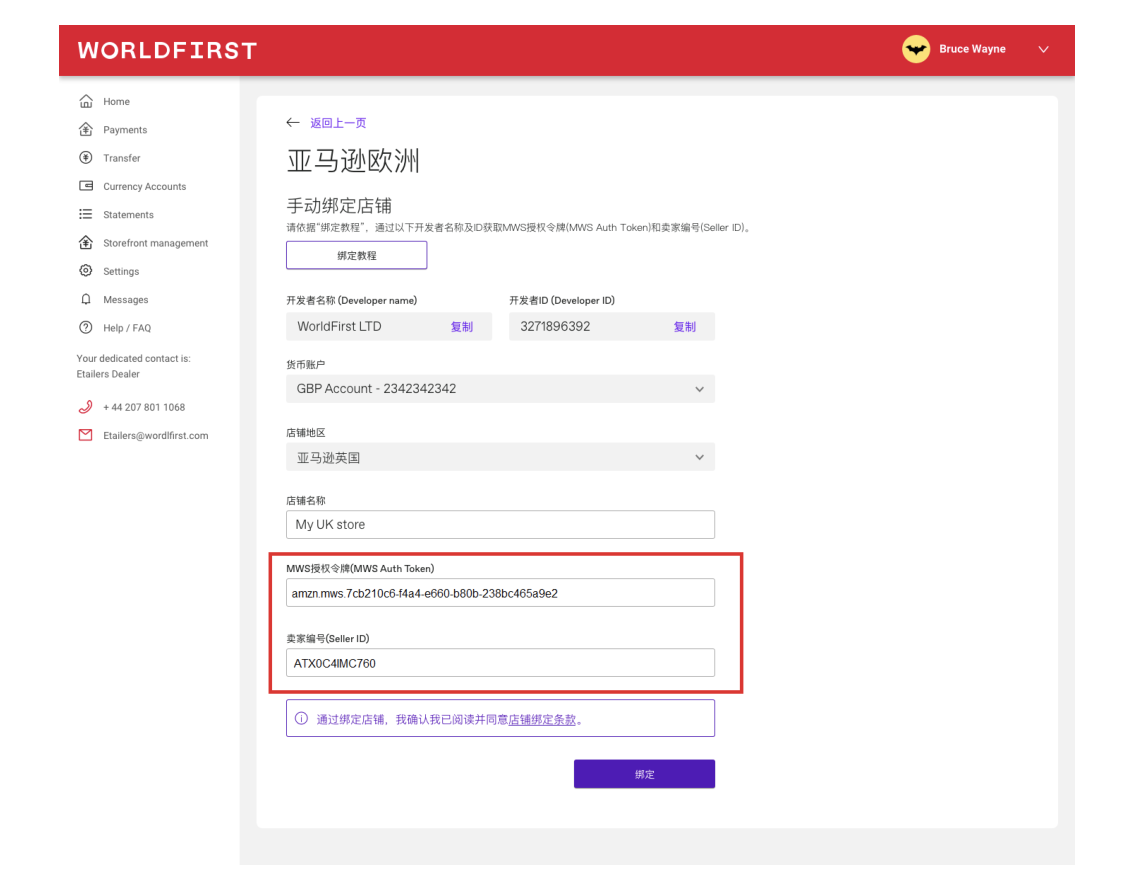1147x893 pixels.
Task: Open the 店铺绑定条款 terms link
Action: 542,720
